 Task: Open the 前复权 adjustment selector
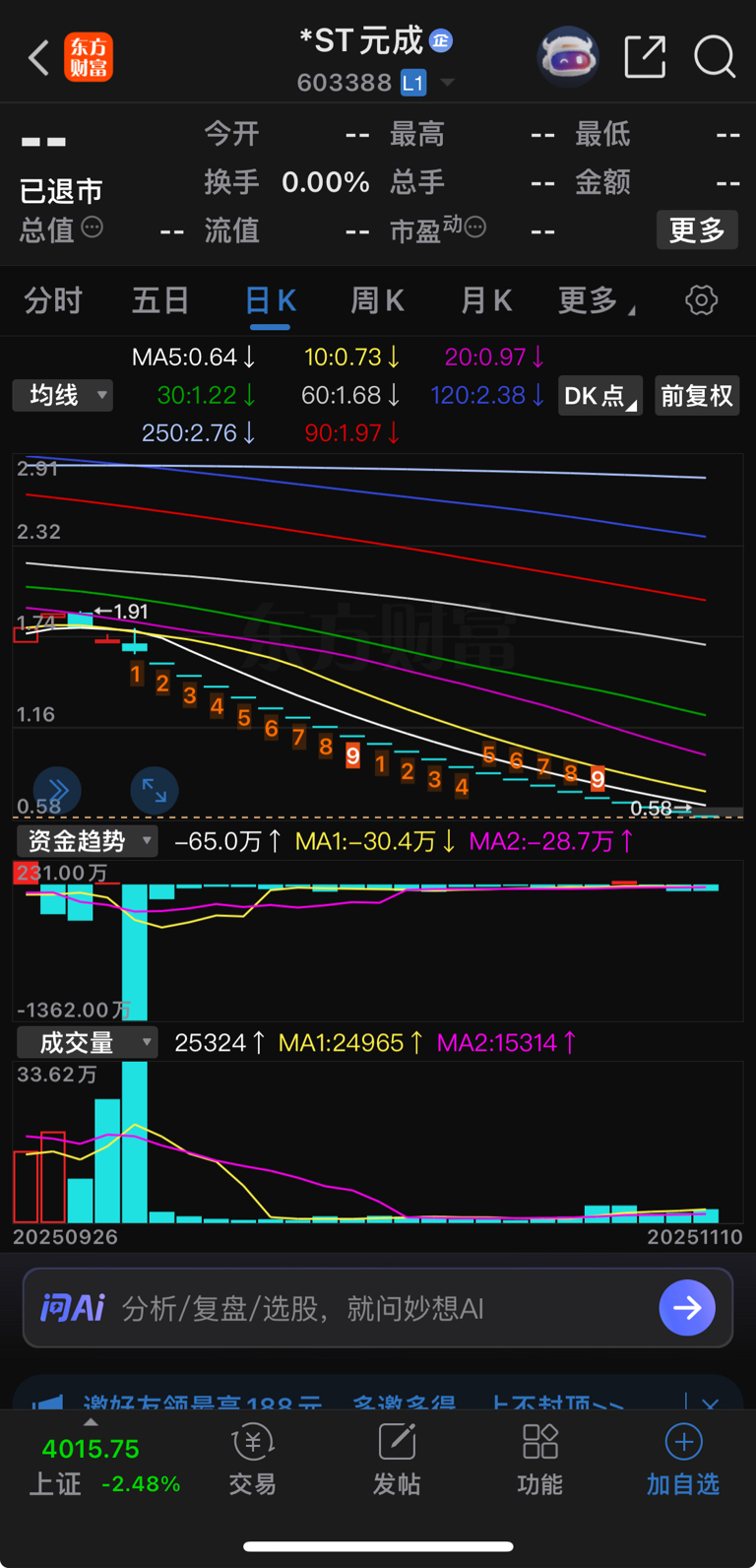(x=697, y=396)
